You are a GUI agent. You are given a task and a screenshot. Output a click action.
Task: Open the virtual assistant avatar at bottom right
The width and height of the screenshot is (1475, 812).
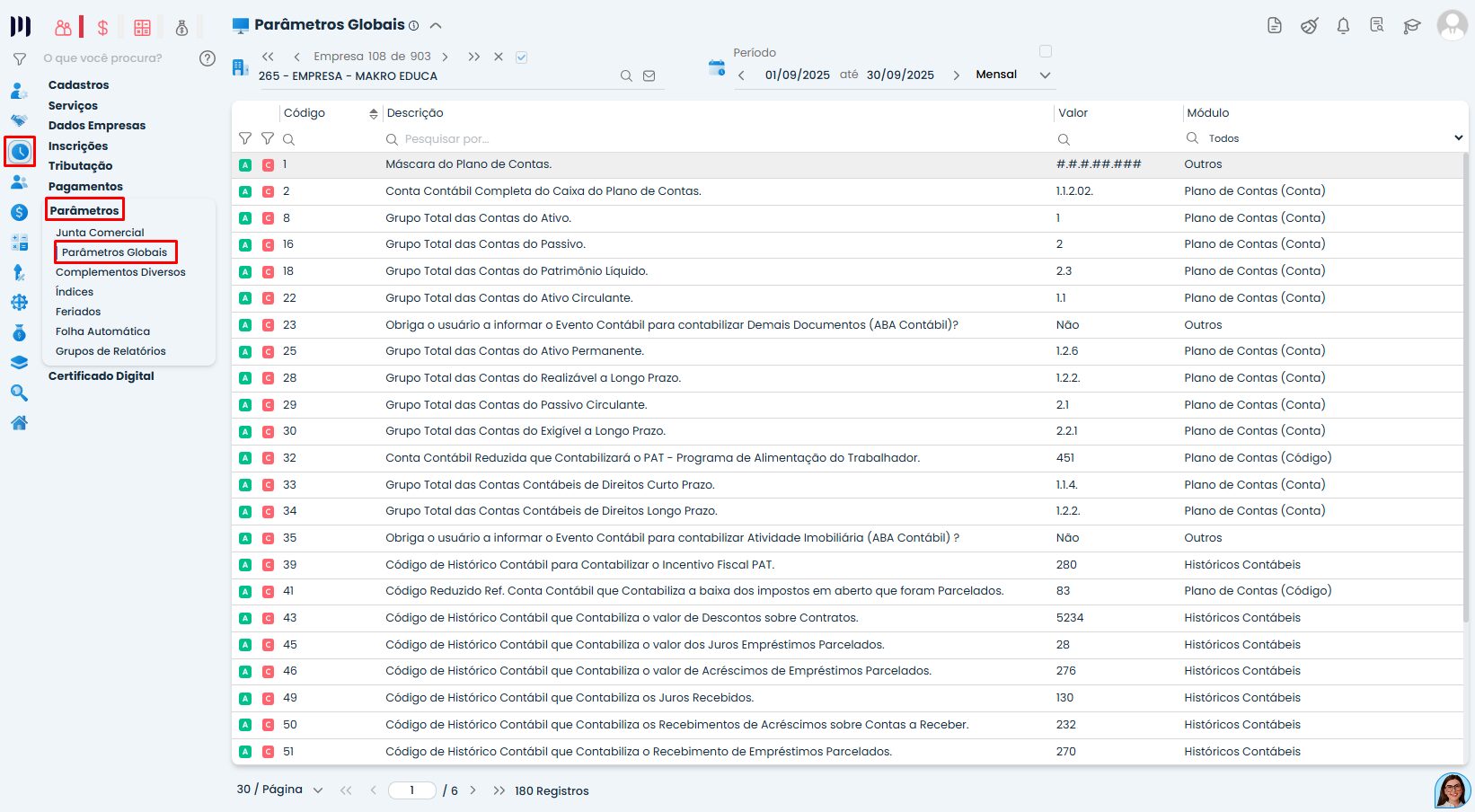[1452, 790]
